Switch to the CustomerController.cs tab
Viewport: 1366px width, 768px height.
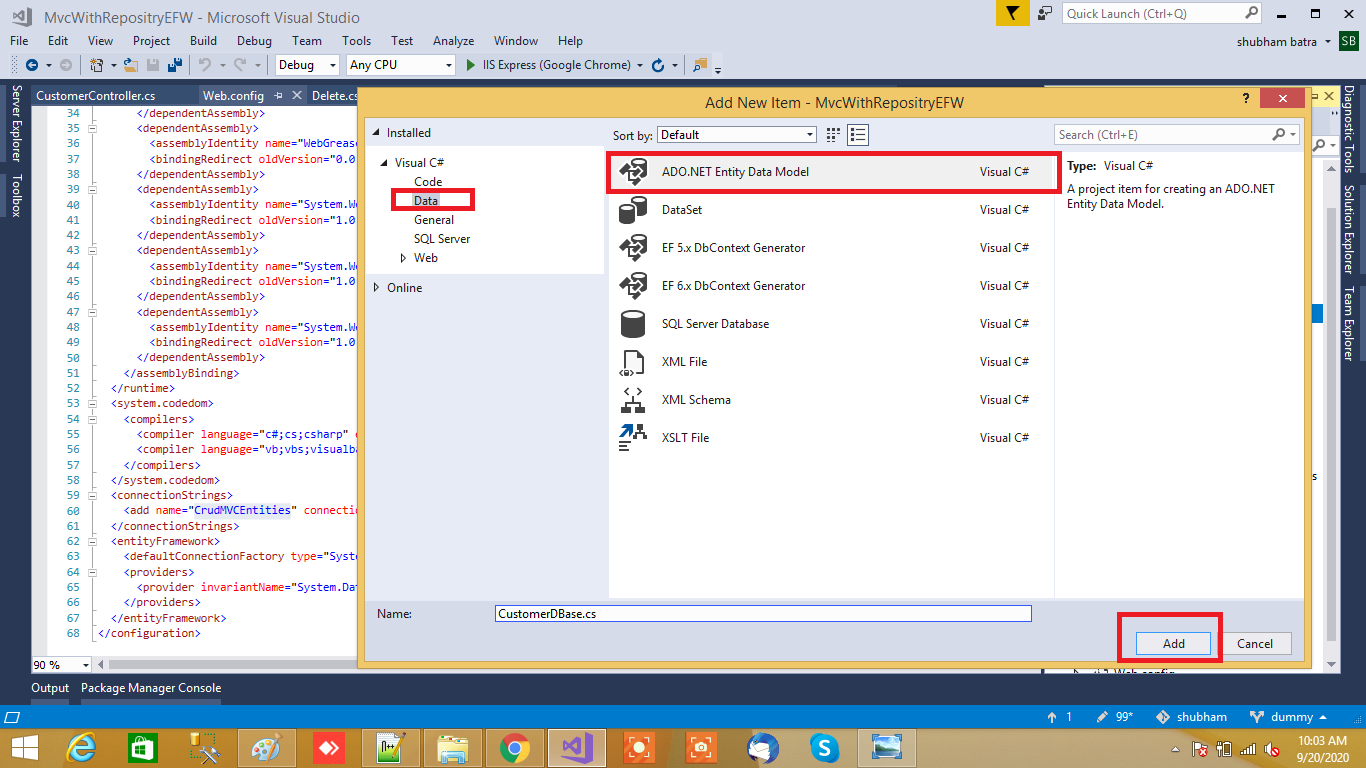point(95,96)
